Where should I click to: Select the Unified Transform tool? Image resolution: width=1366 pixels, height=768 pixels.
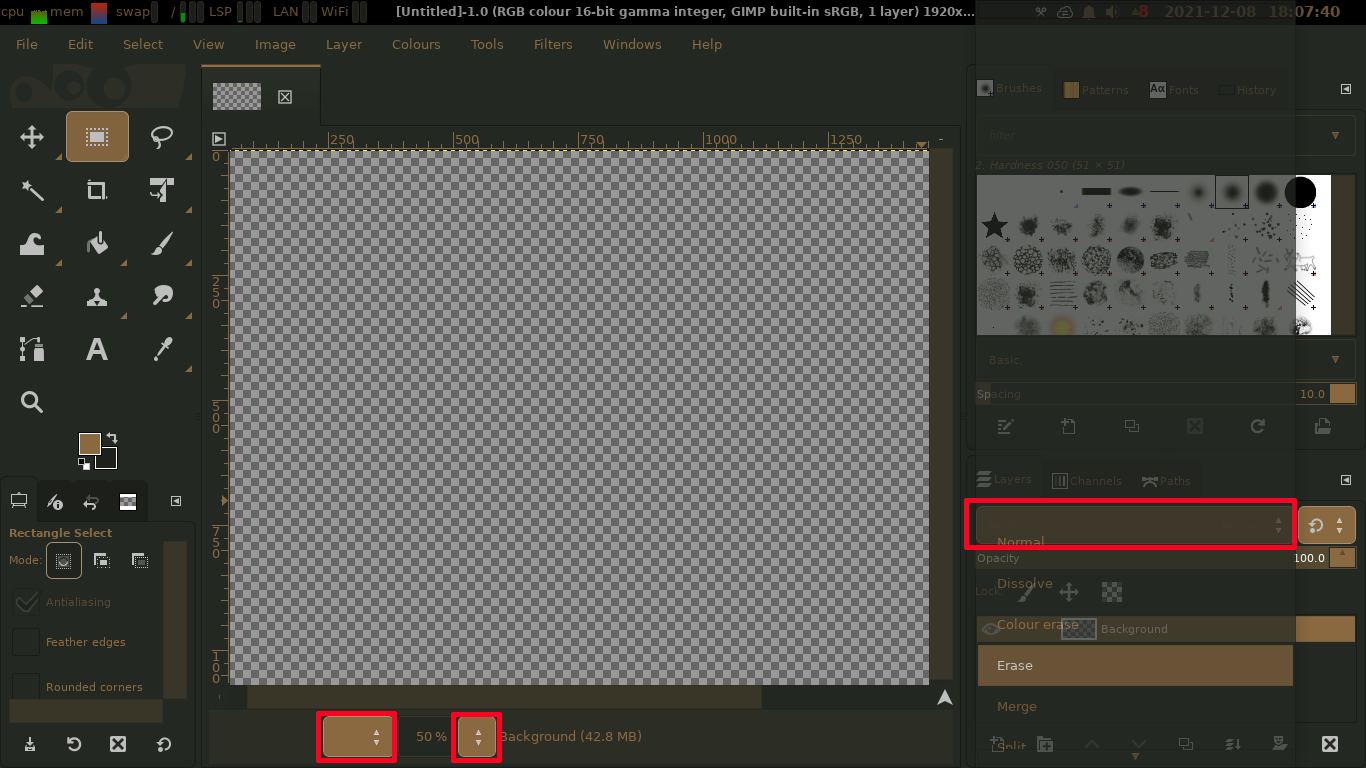[162, 190]
